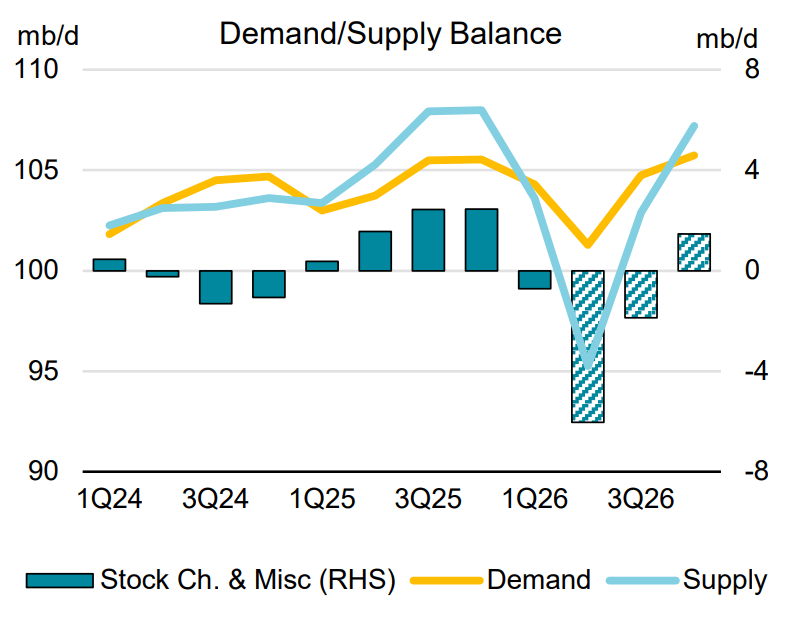
Task: Select the Stock Ch. & Misc legend swatch
Action: tap(60, 581)
